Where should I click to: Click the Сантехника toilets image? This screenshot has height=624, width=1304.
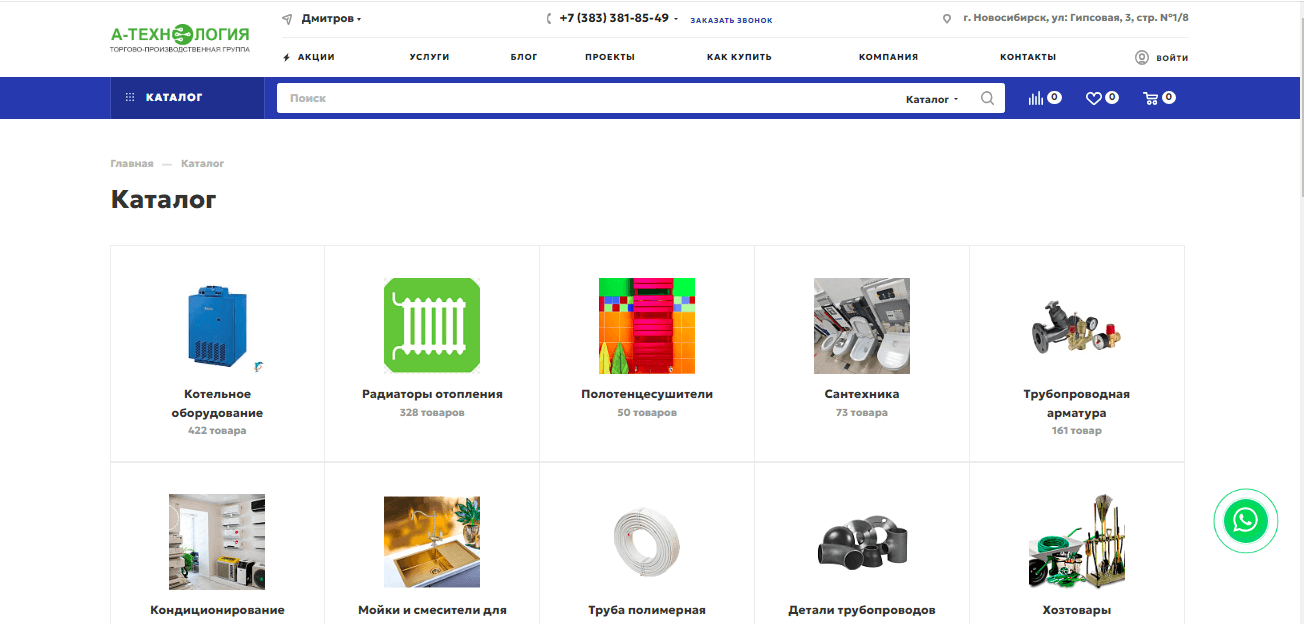point(862,326)
